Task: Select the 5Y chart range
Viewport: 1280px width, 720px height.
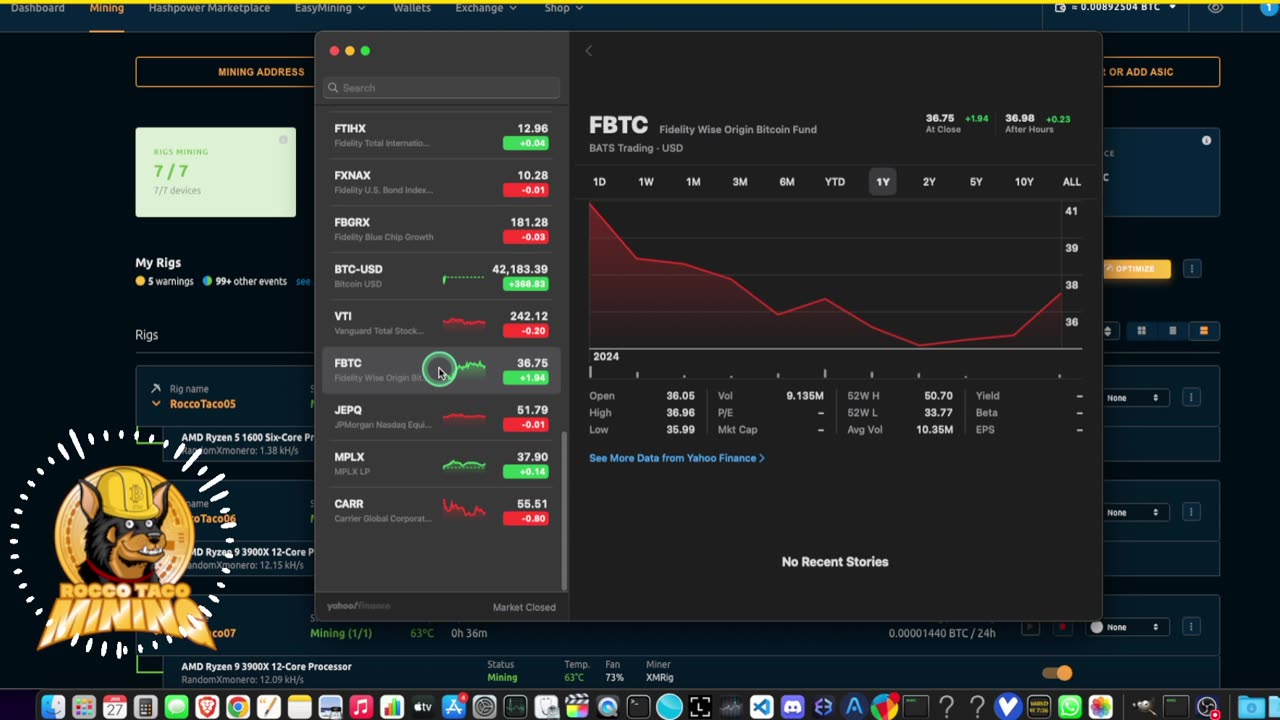Action: (x=976, y=182)
